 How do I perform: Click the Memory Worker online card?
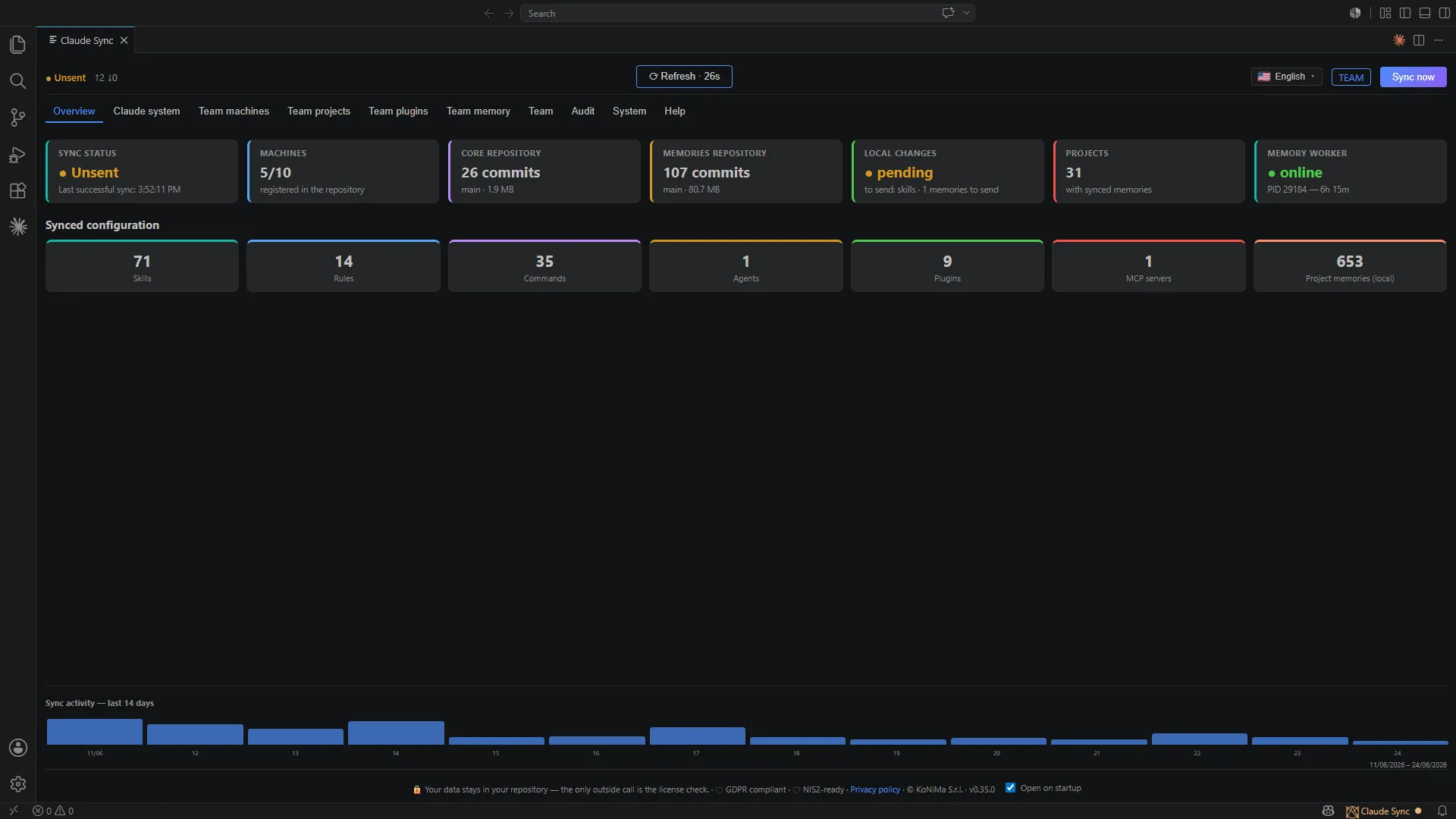tap(1351, 171)
